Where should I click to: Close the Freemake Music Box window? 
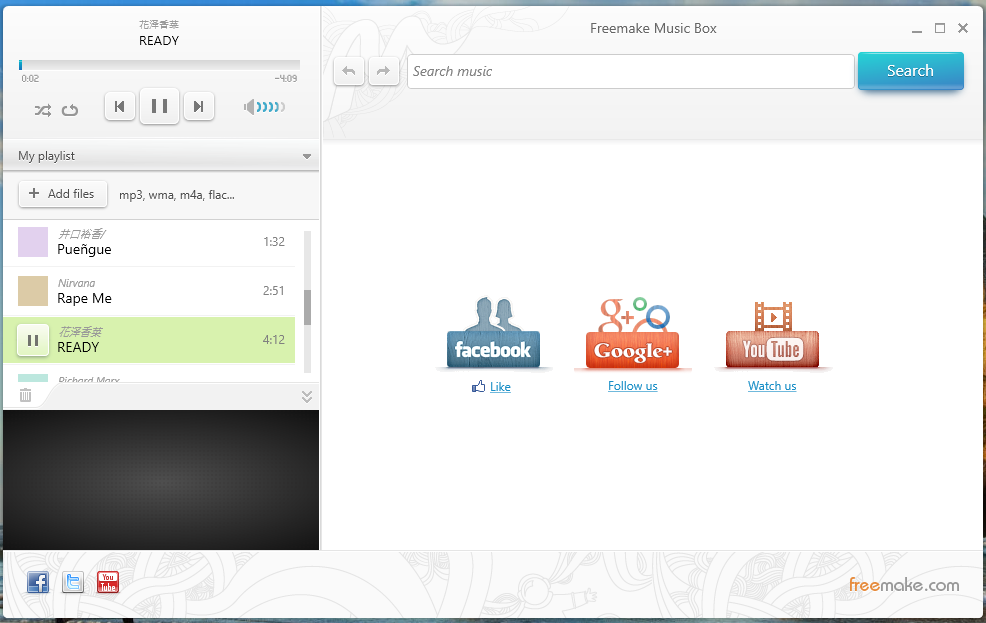[x=963, y=28]
